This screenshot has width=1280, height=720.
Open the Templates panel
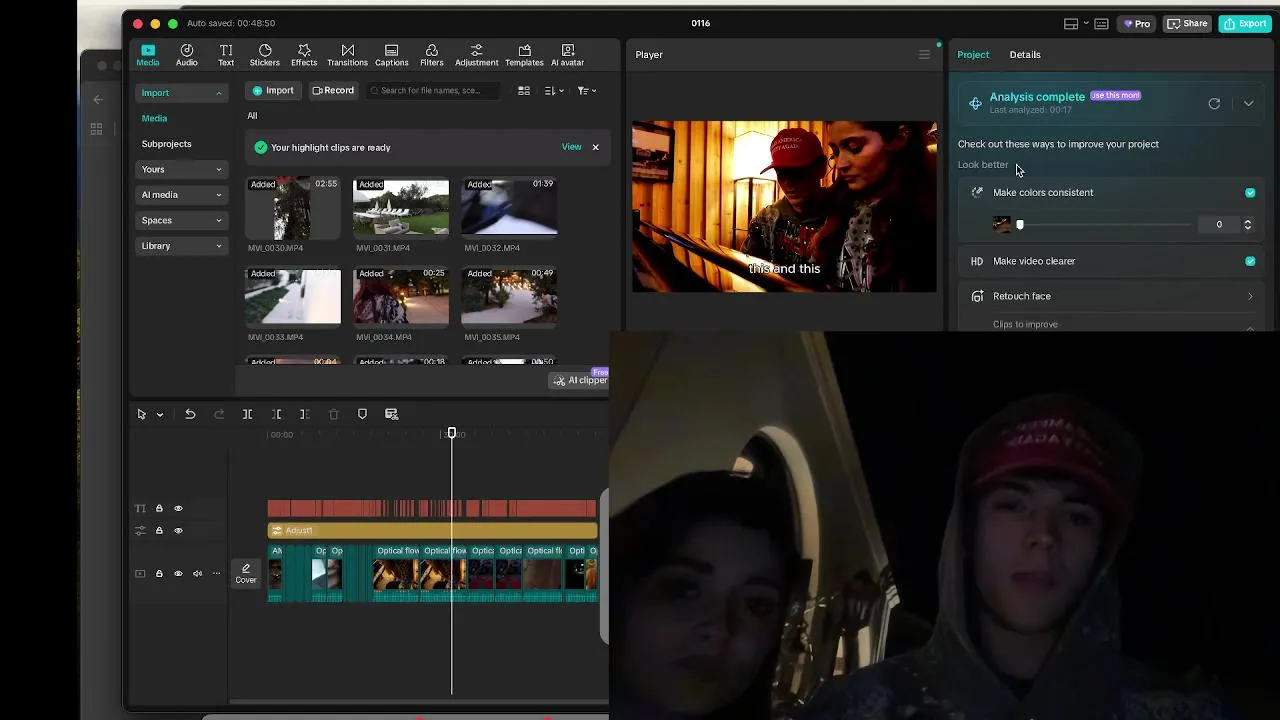point(524,55)
